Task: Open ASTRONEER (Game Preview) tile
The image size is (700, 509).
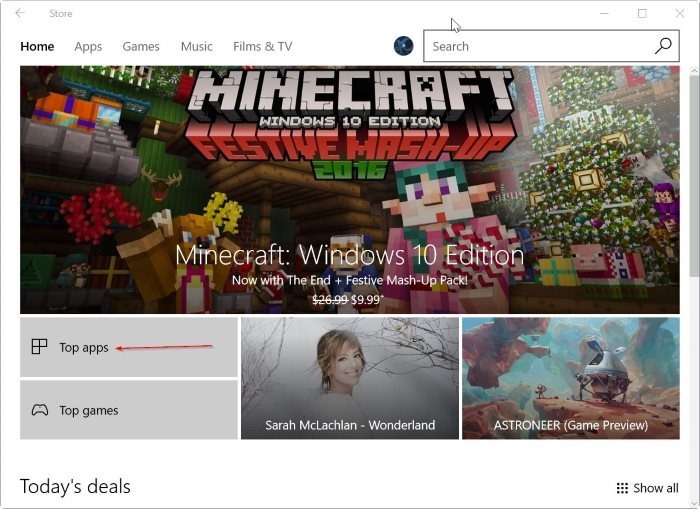Action: pyautogui.click(x=571, y=378)
